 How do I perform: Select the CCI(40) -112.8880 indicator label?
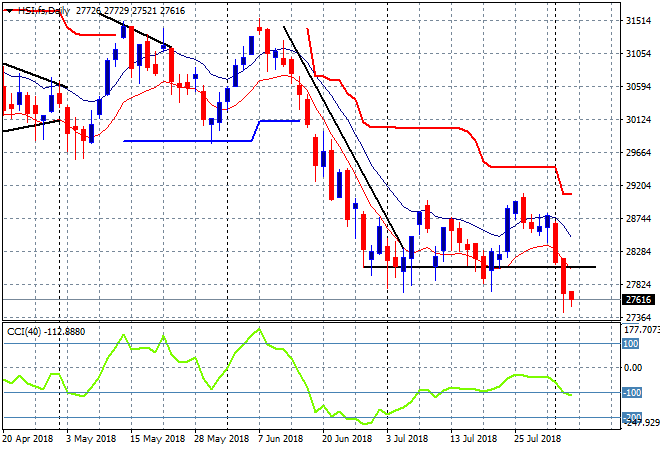pos(46,332)
